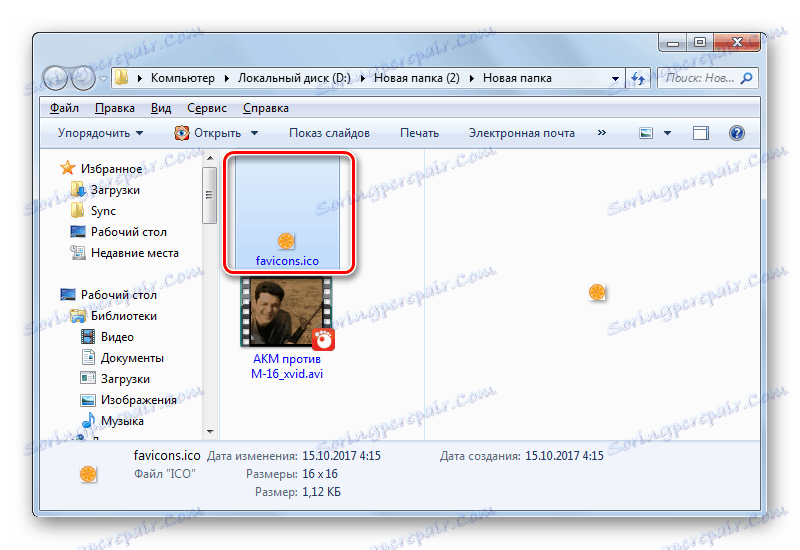Select Новая папка (2) breadcrumb
Image resolution: width=800 pixels, height=550 pixels.
pos(417,78)
